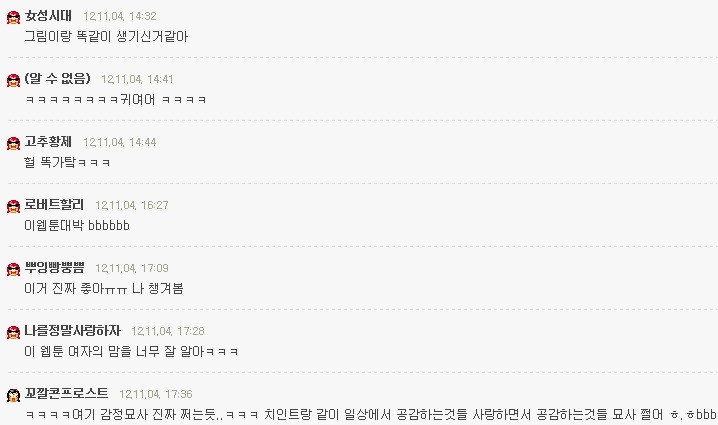
Task: Click comment text 그림이랑 똑같이 생기신거같아
Action: coord(106,37)
